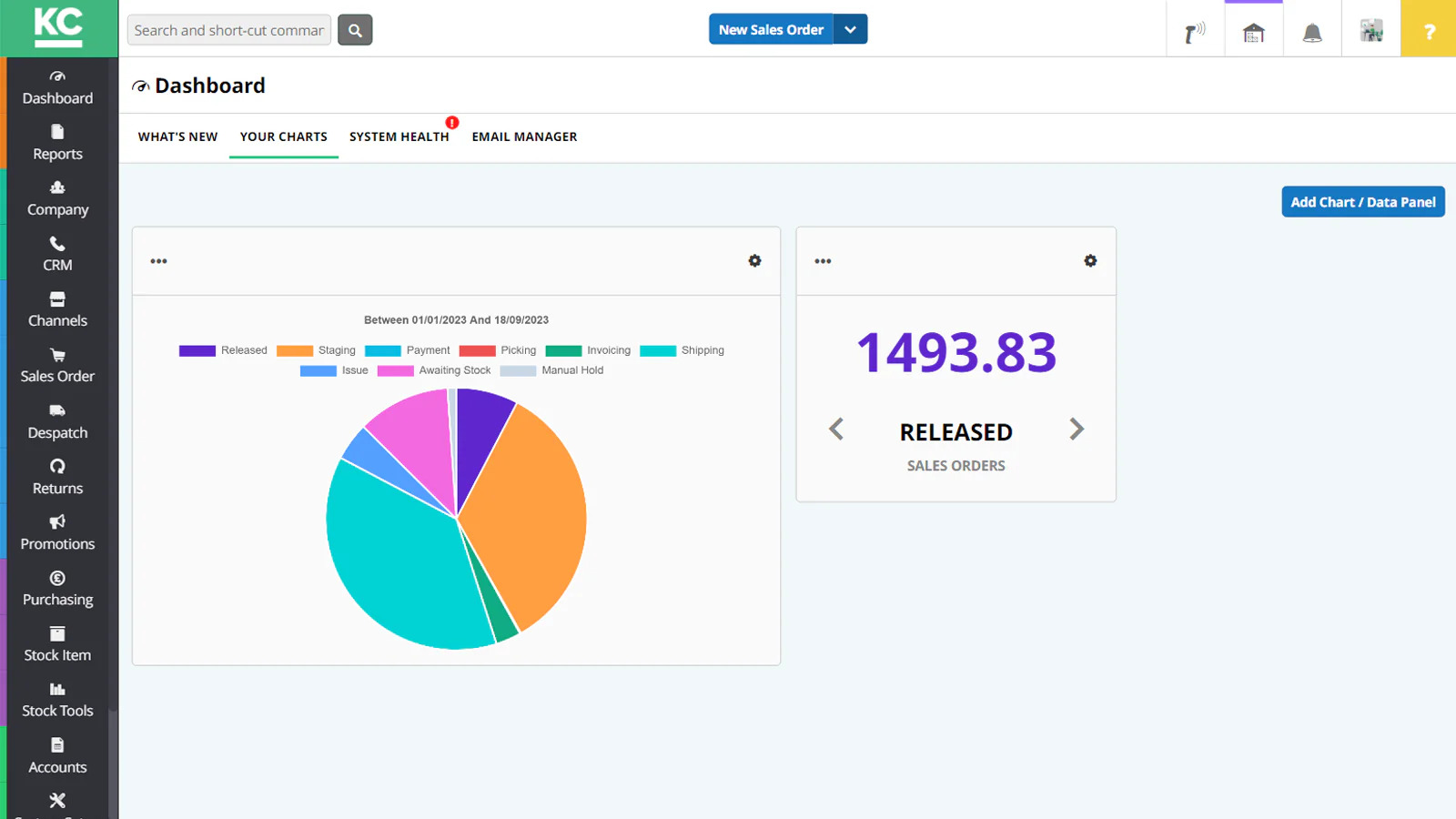
Task: Open the warehouse icon in top bar
Action: tap(1254, 32)
